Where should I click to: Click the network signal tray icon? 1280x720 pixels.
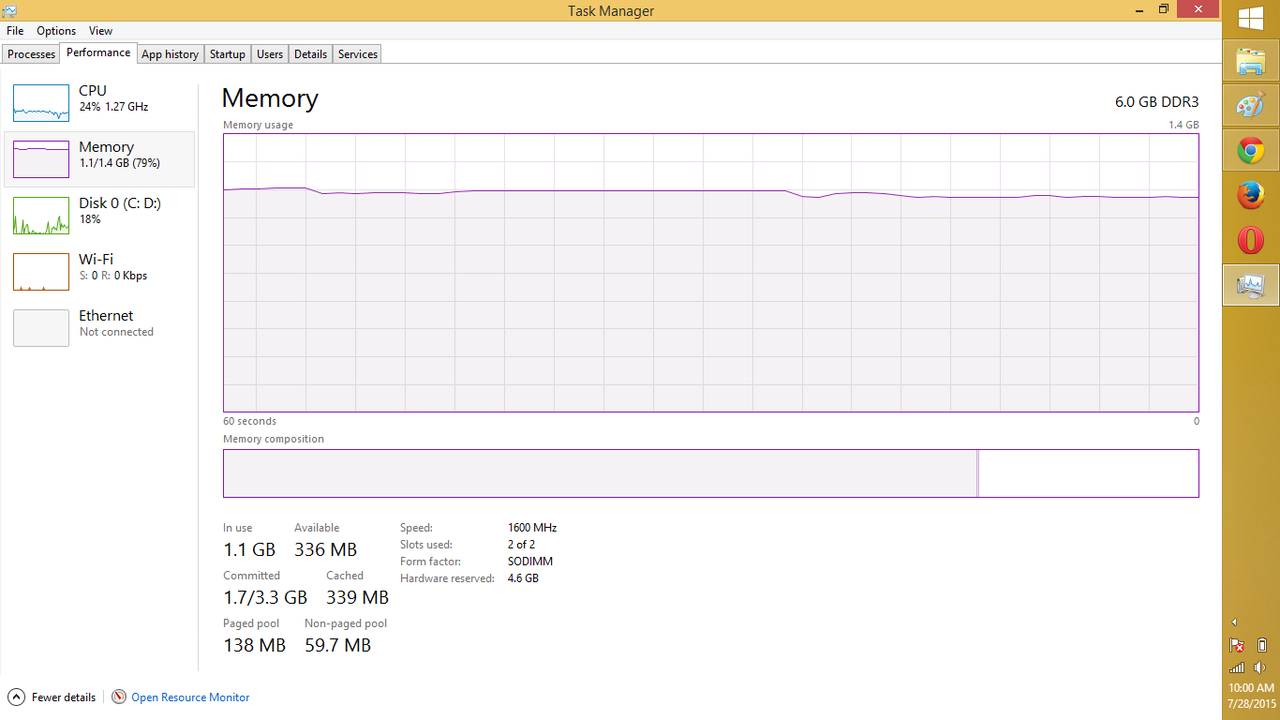(1237, 668)
